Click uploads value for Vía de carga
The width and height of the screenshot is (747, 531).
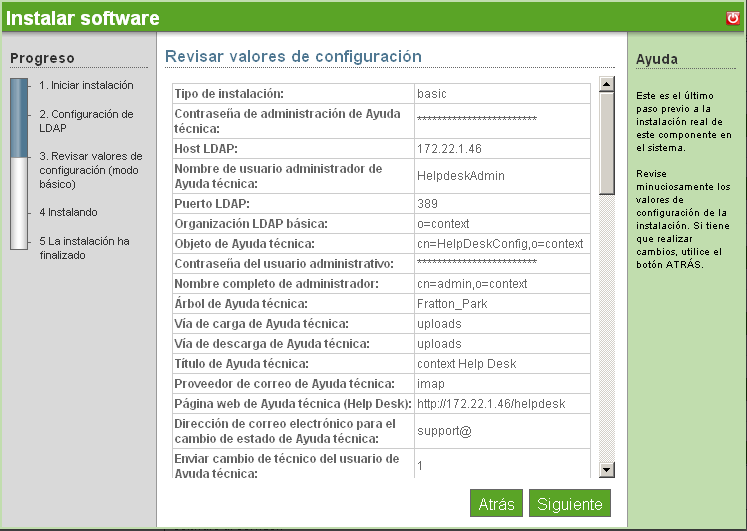(439, 324)
